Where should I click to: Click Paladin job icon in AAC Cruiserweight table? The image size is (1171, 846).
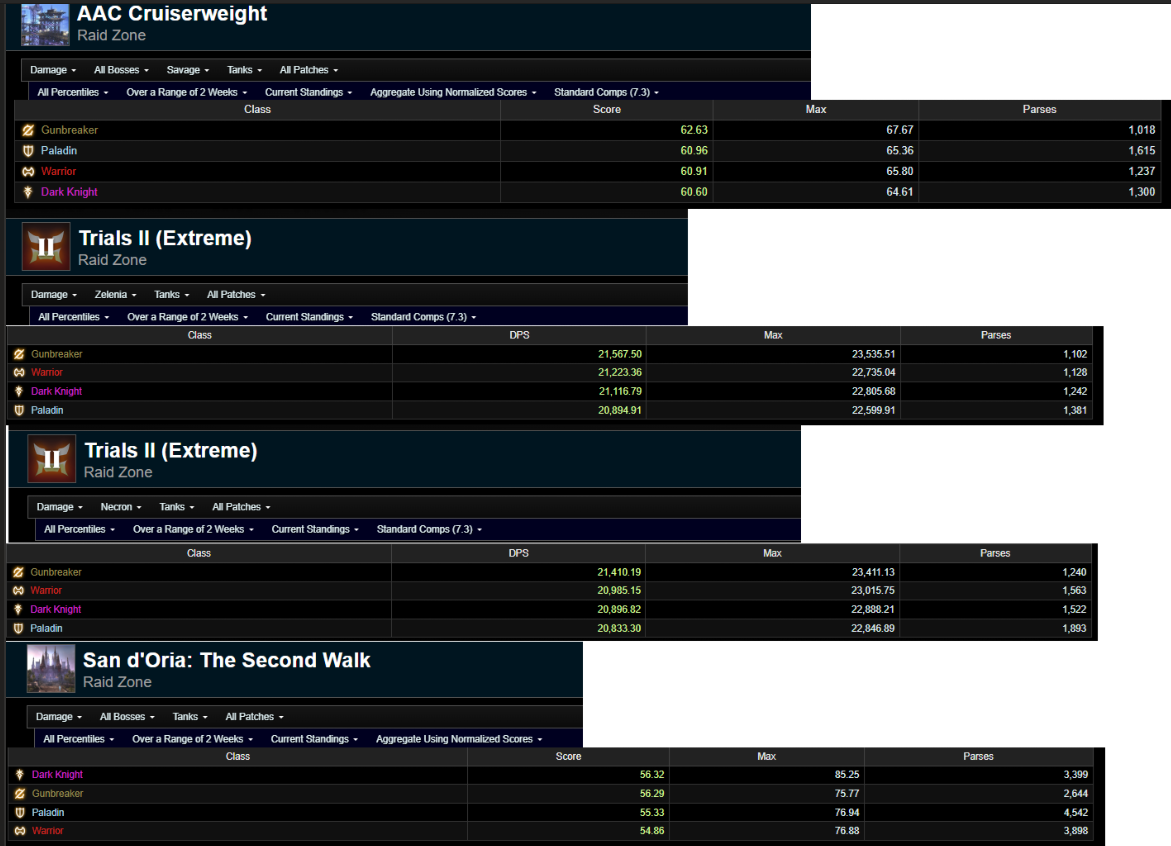28,151
